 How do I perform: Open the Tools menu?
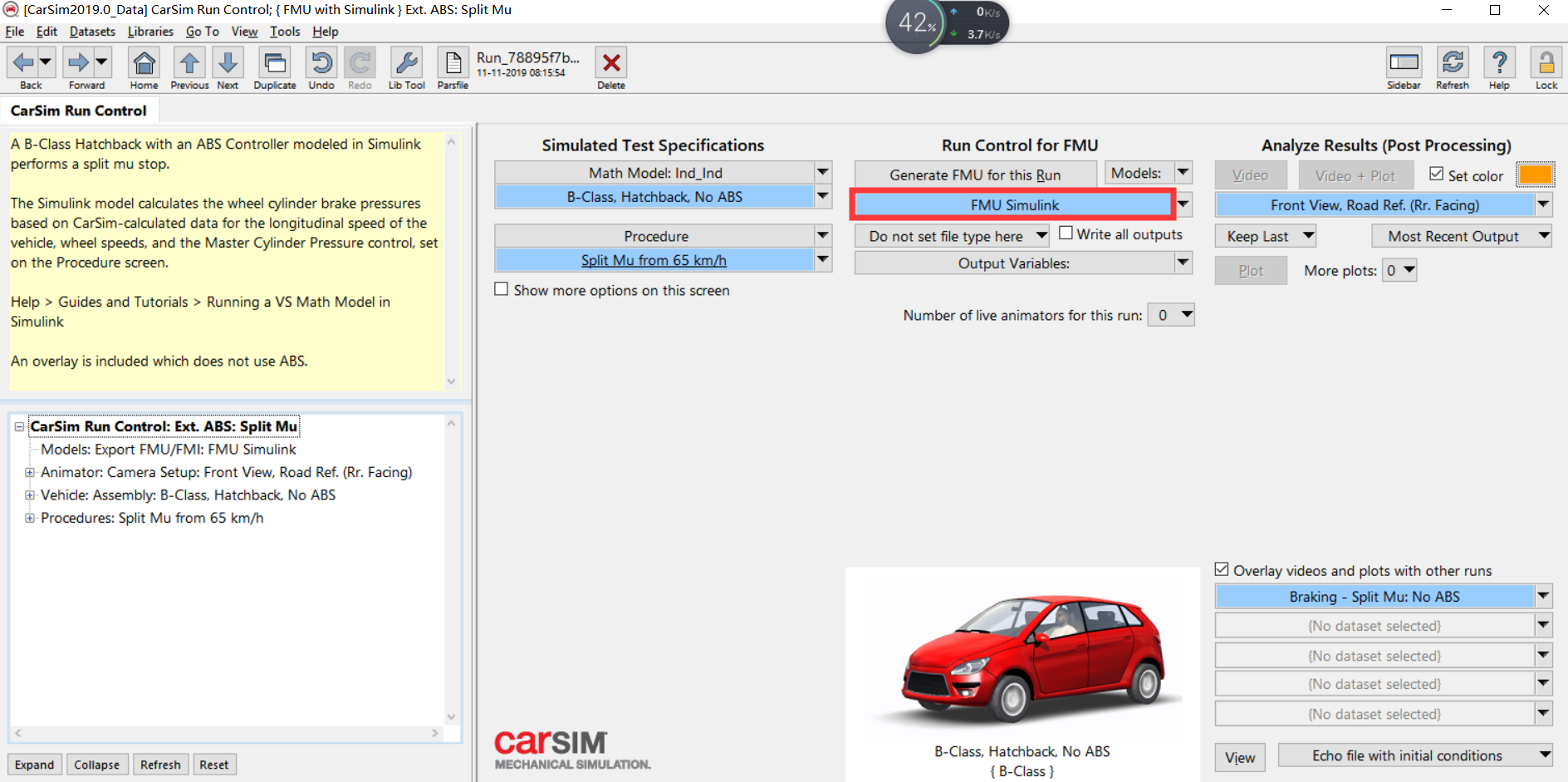coord(285,32)
